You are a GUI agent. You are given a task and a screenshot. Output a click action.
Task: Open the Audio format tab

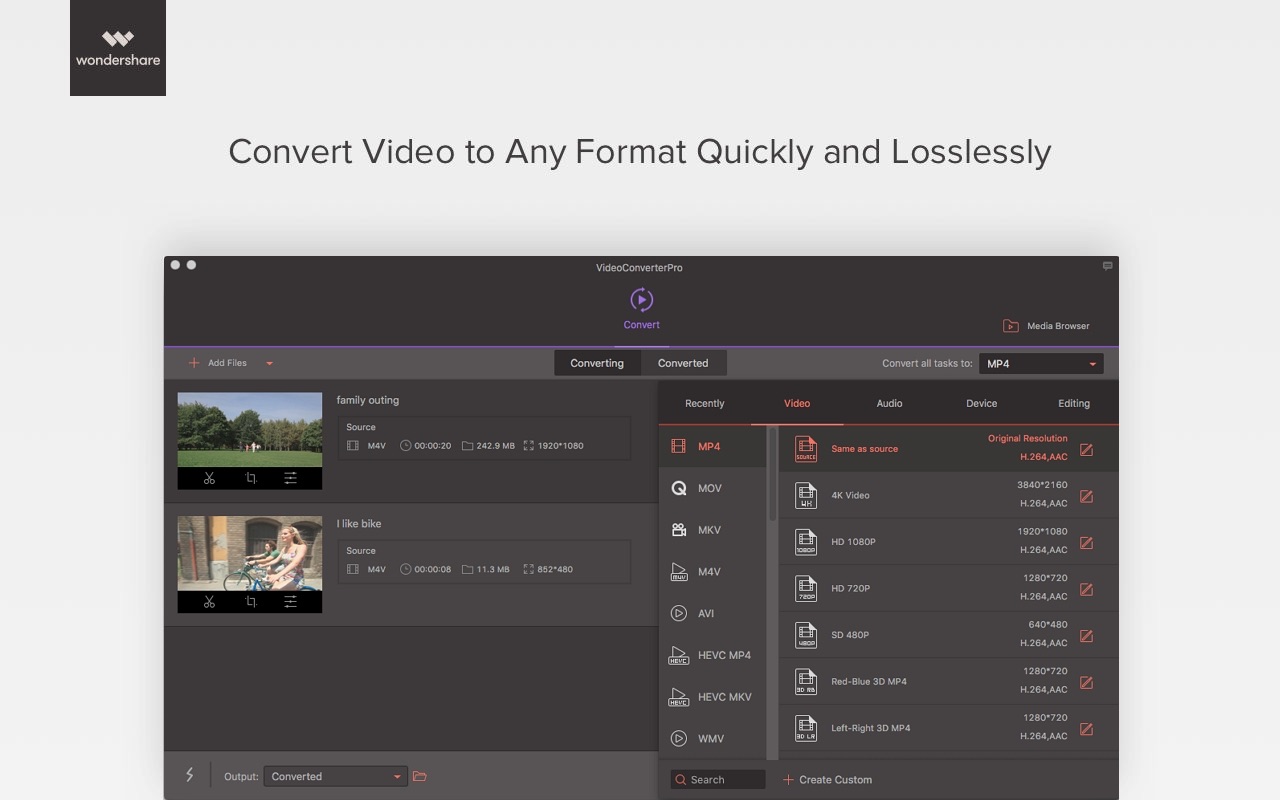click(x=889, y=403)
